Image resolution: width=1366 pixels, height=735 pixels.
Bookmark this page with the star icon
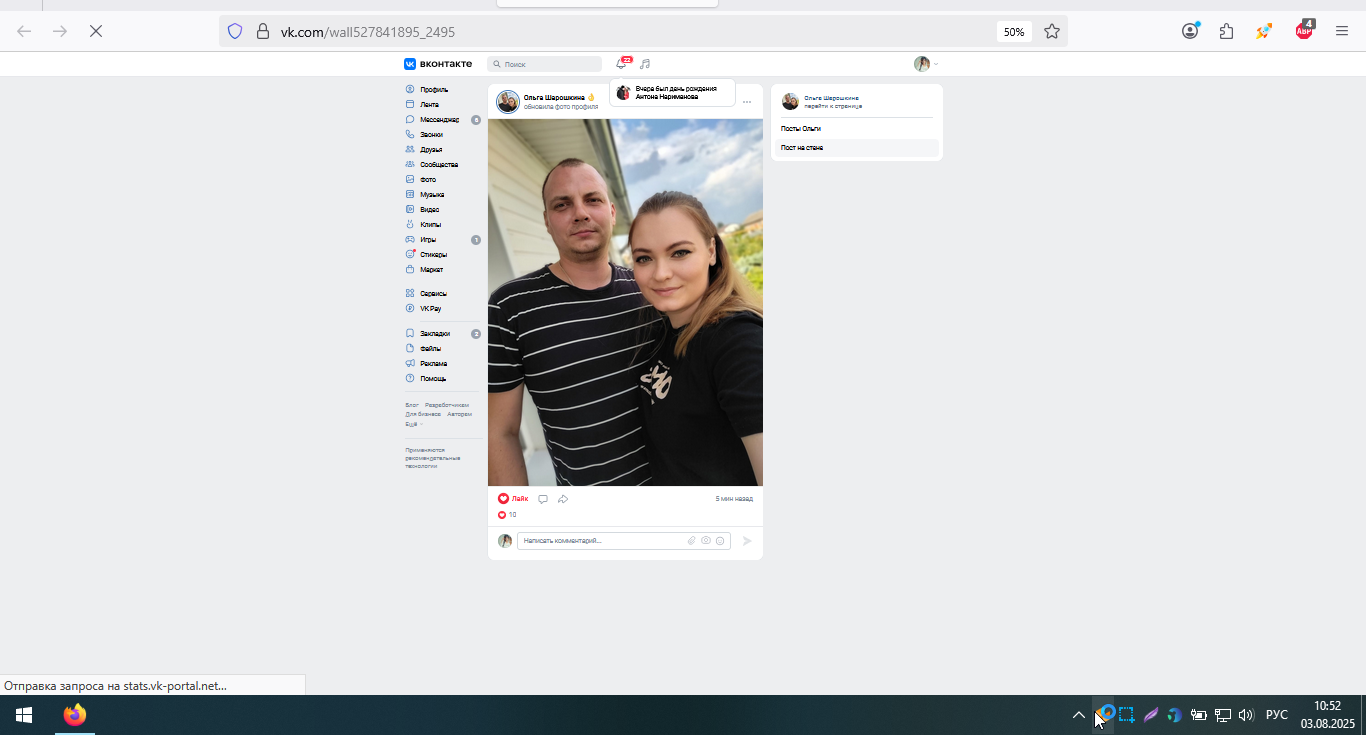[x=1052, y=31]
